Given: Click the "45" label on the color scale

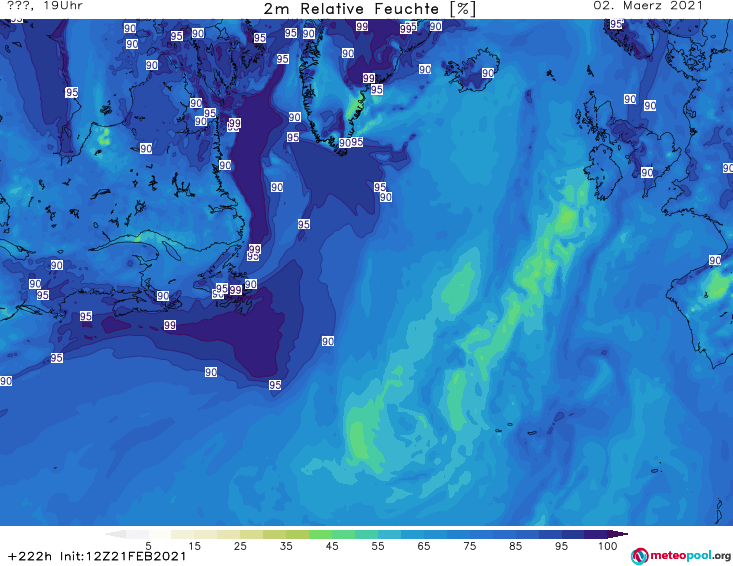Looking at the screenshot, I should point(332,546).
